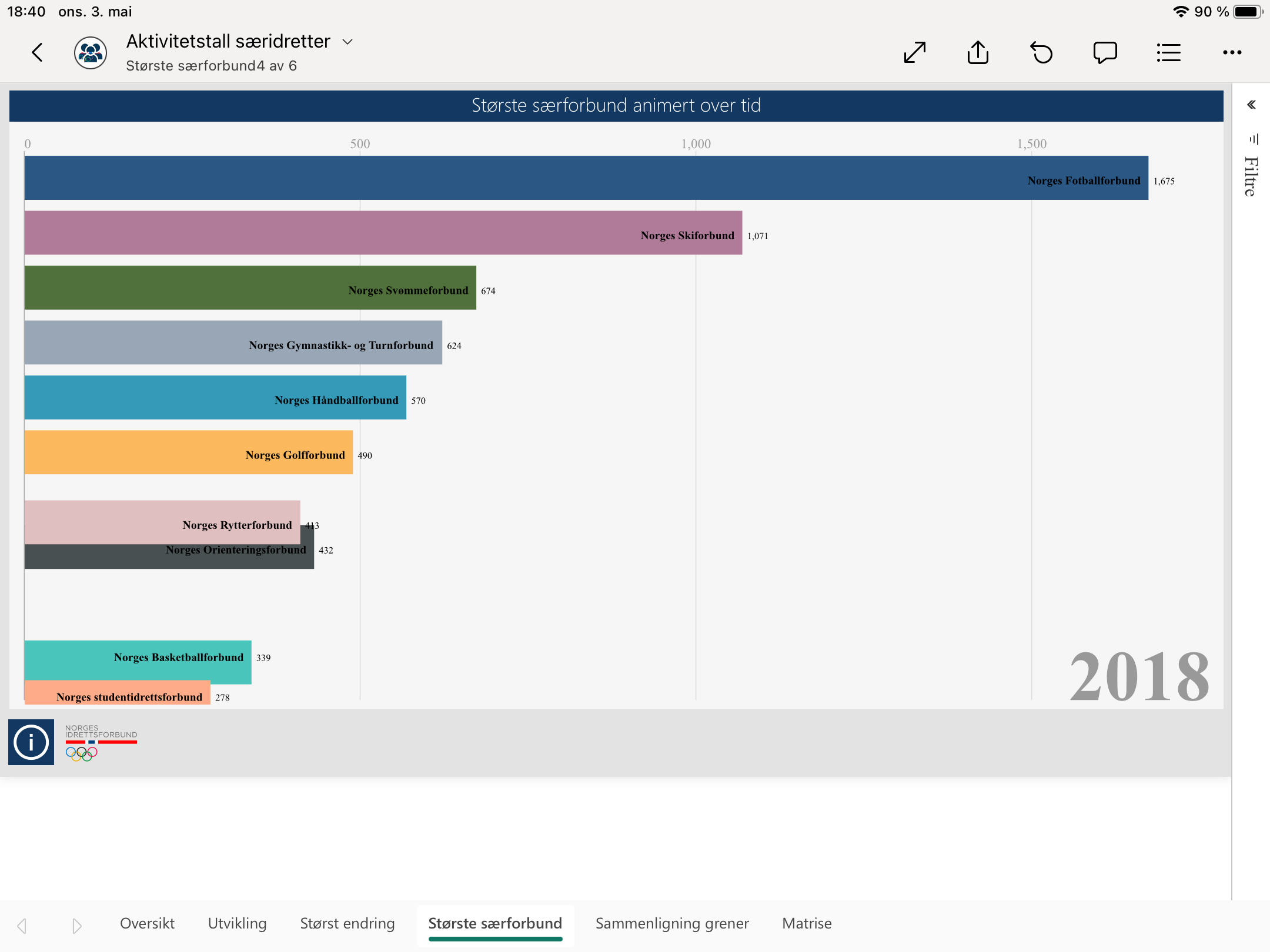Open the more options ellipsis menu
This screenshot has height=952, width=1270.
pyautogui.click(x=1232, y=52)
